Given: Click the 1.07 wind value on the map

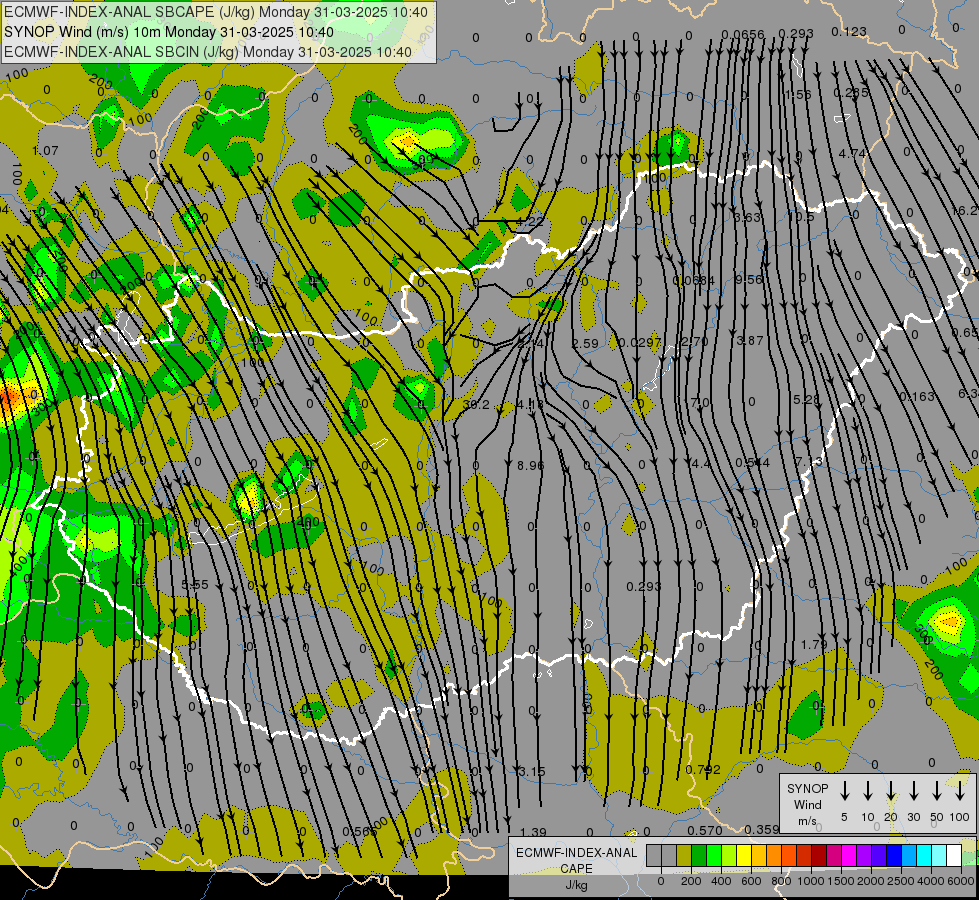Looking at the screenshot, I should [45, 151].
